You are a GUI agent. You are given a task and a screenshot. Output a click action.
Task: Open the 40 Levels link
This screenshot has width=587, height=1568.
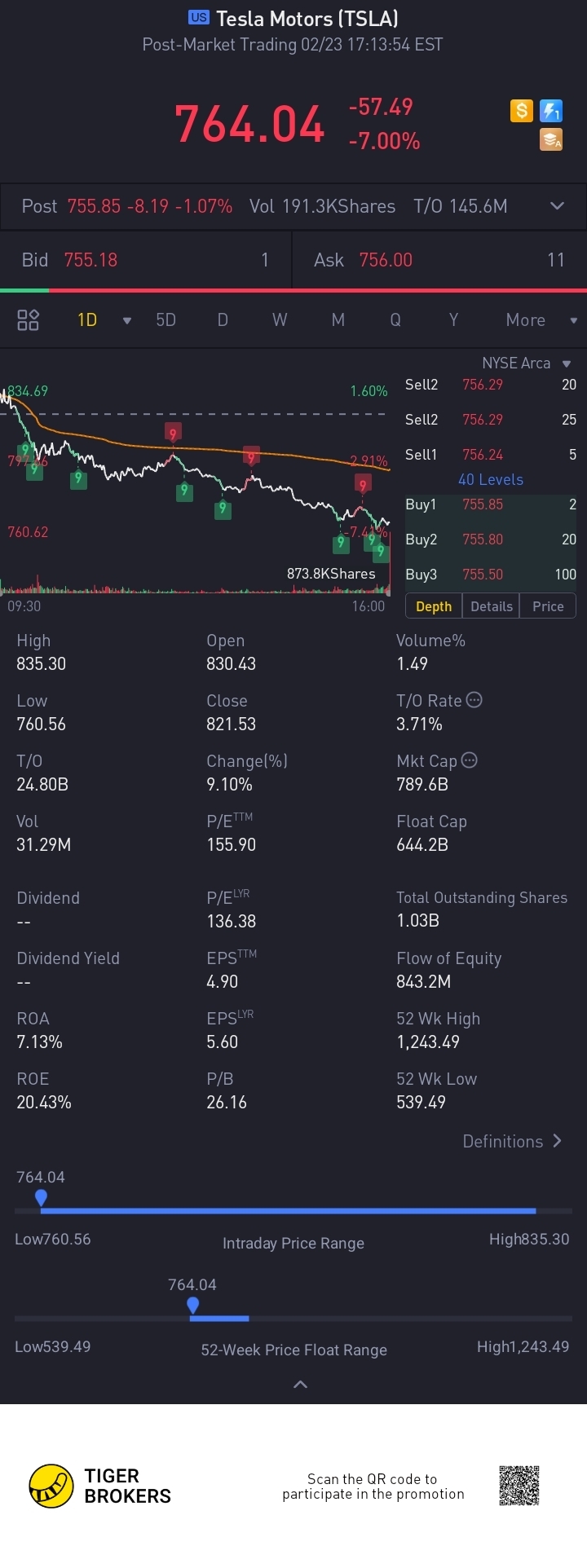tap(491, 479)
